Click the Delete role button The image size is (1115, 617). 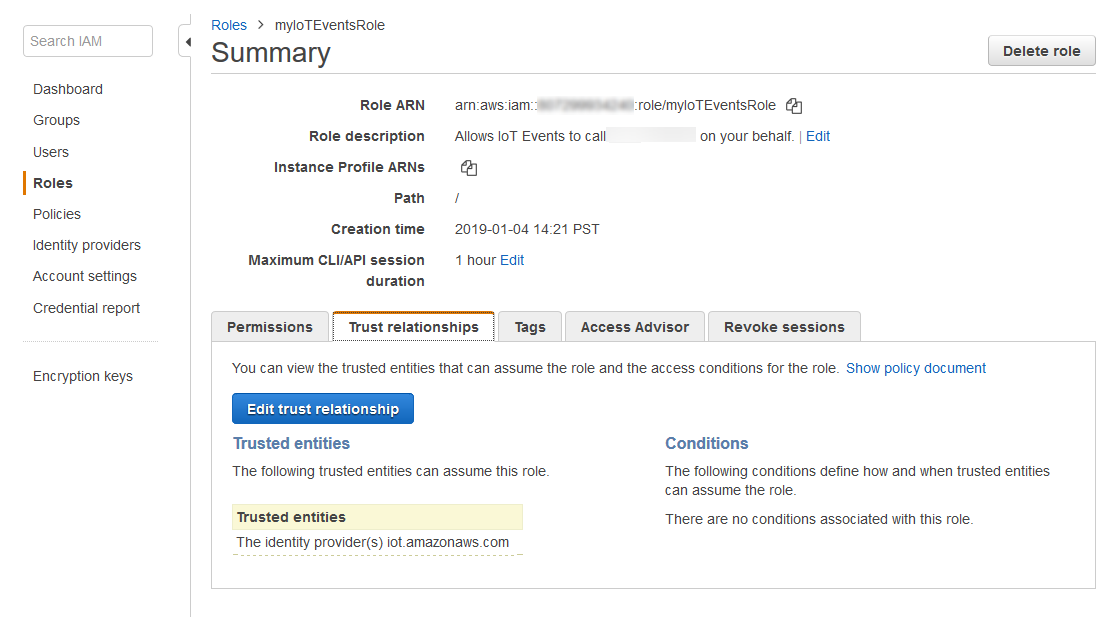tap(1041, 50)
